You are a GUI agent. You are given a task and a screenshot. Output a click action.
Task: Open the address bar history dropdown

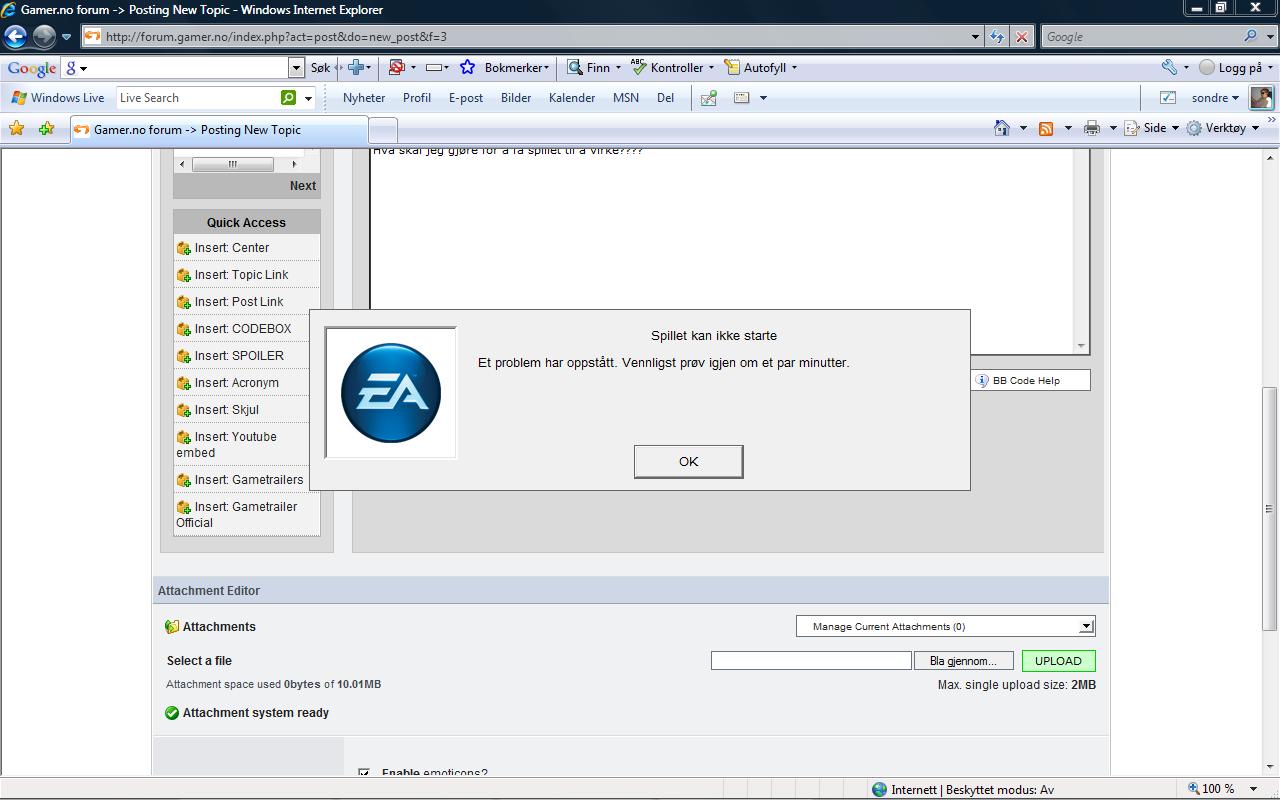[976, 37]
